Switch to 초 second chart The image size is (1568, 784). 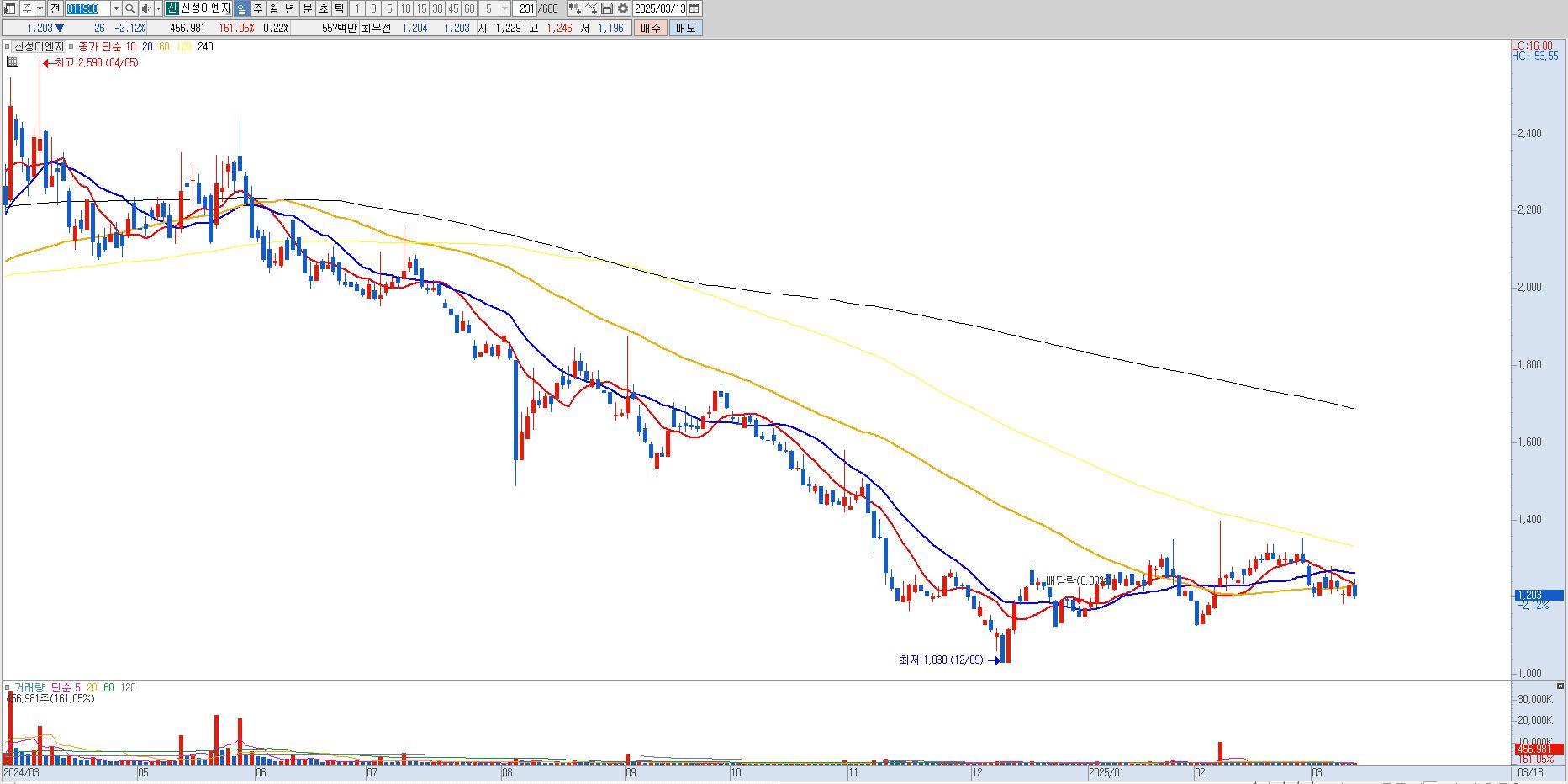(x=324, y=8)
